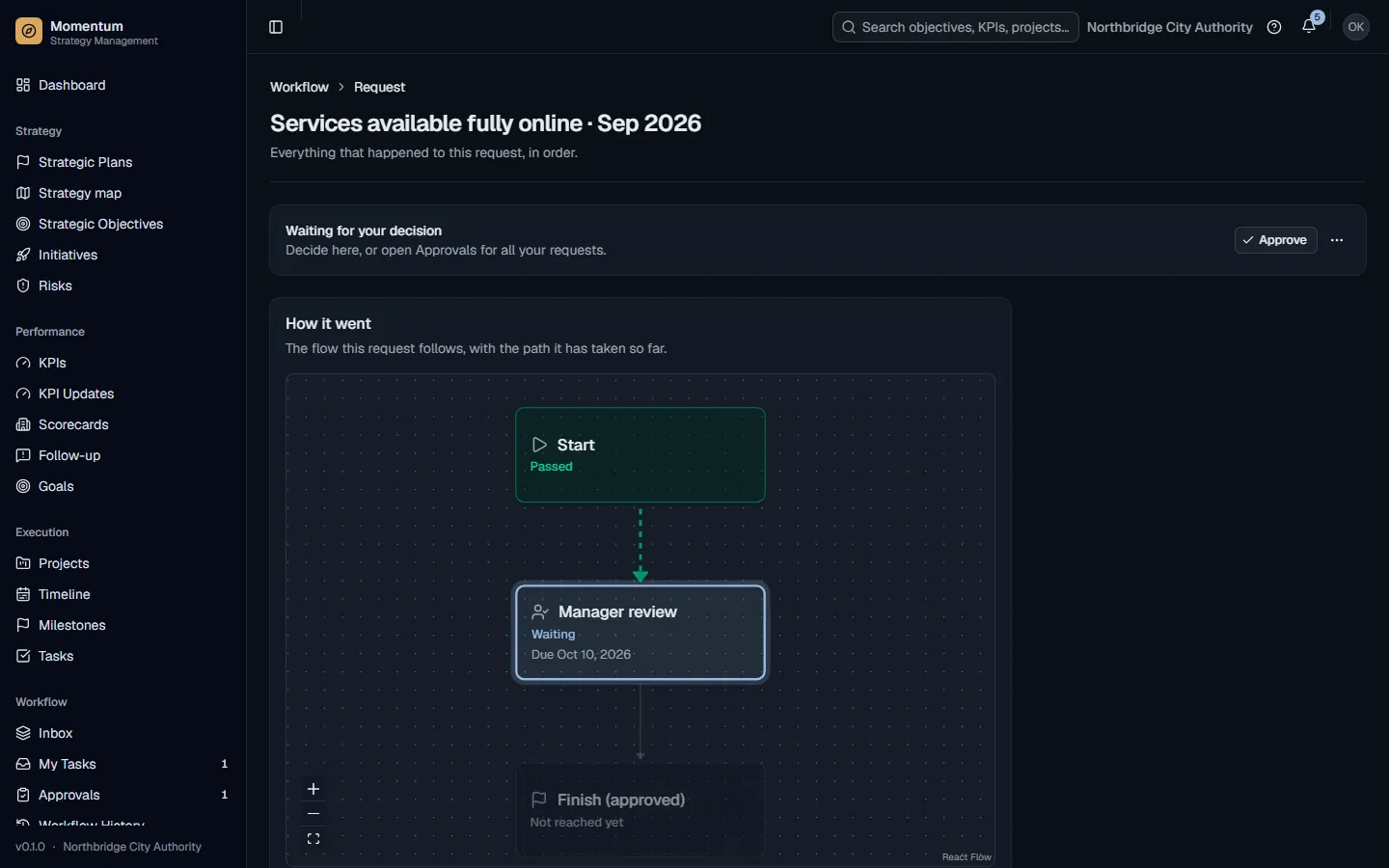Fit the flow view to screen
The image size is (1389, 868).
pos(313,839)
